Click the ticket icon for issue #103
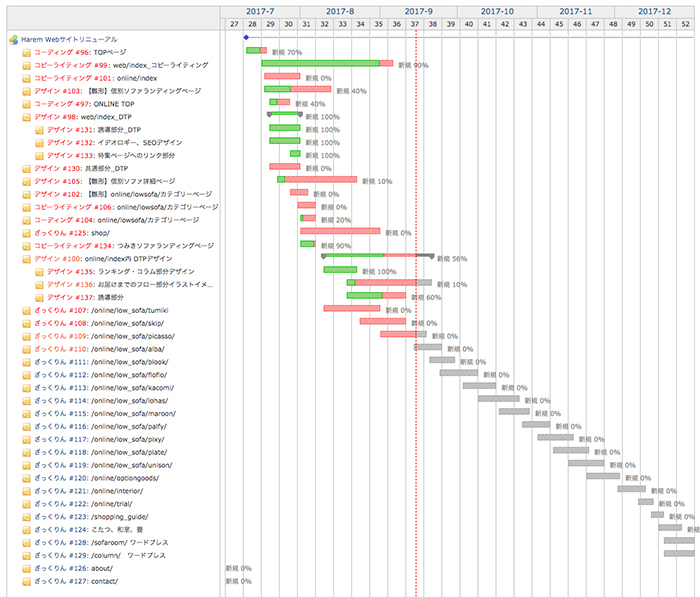700x597 pixels. pos(26,92)
